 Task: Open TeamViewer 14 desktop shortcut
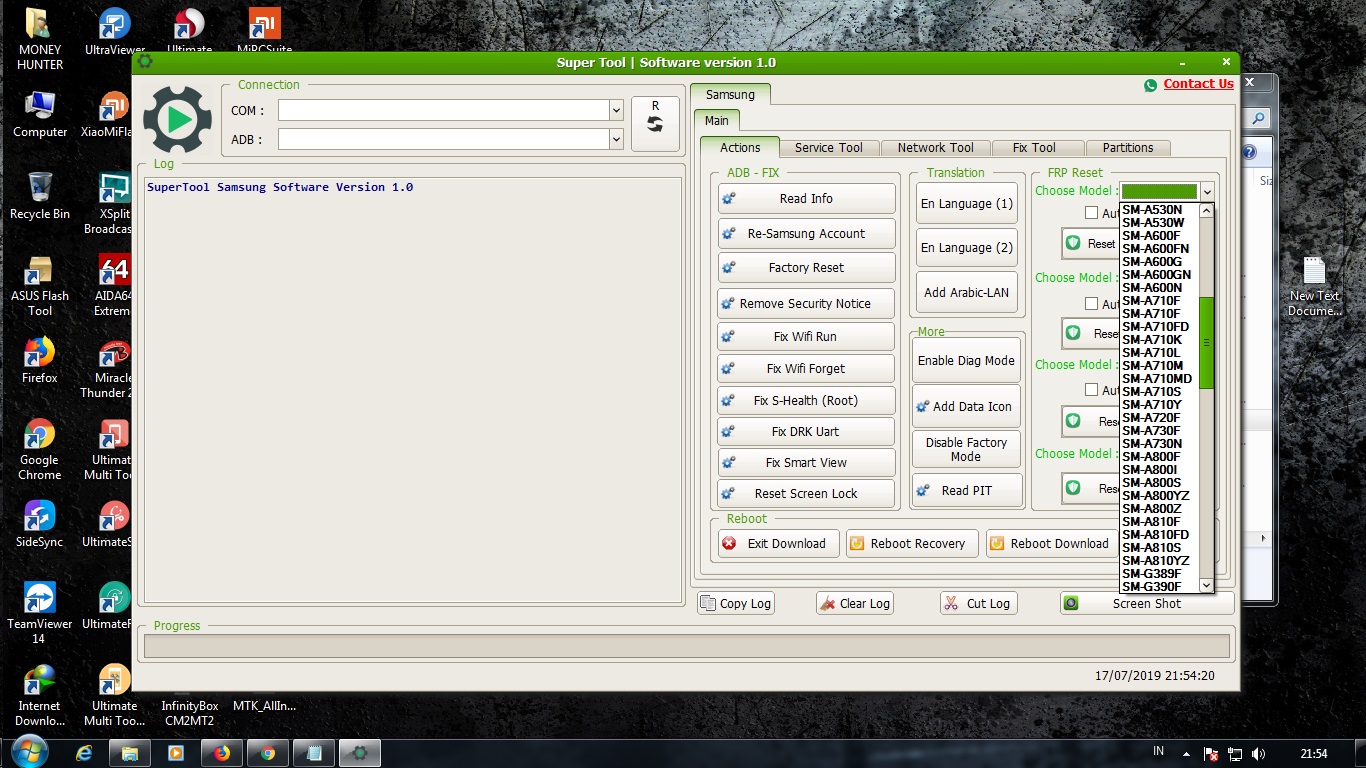(39, 614)
